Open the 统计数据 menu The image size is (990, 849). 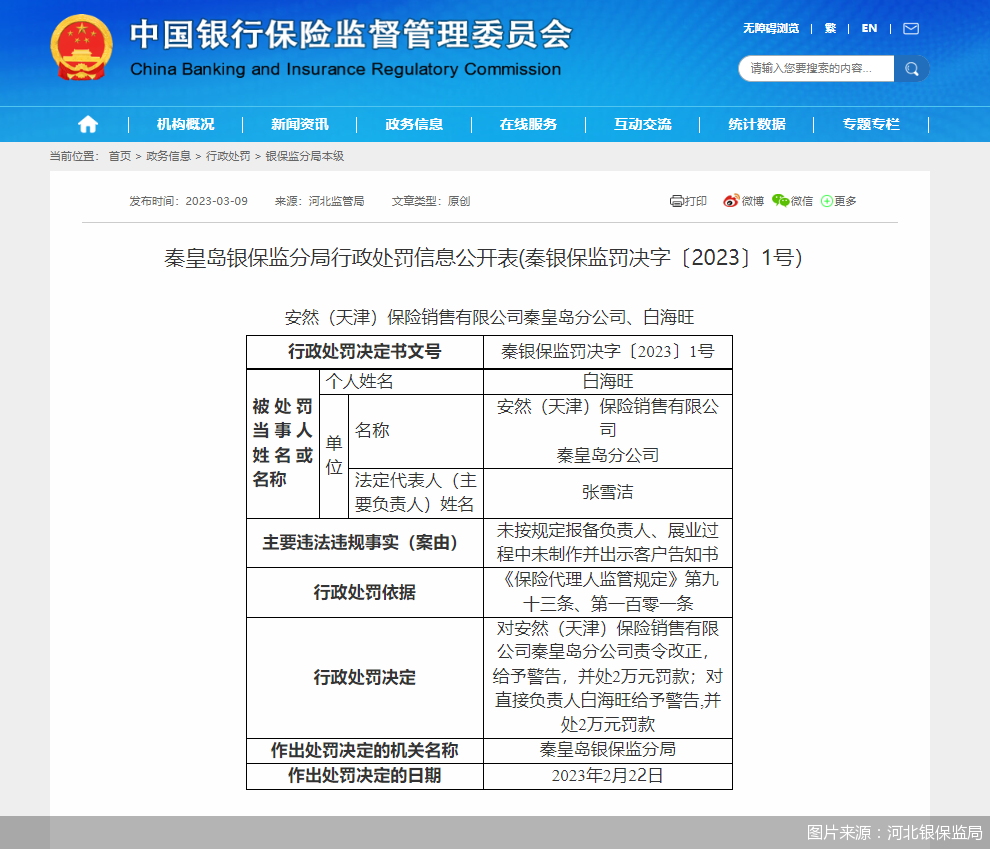tap(756, 124)
